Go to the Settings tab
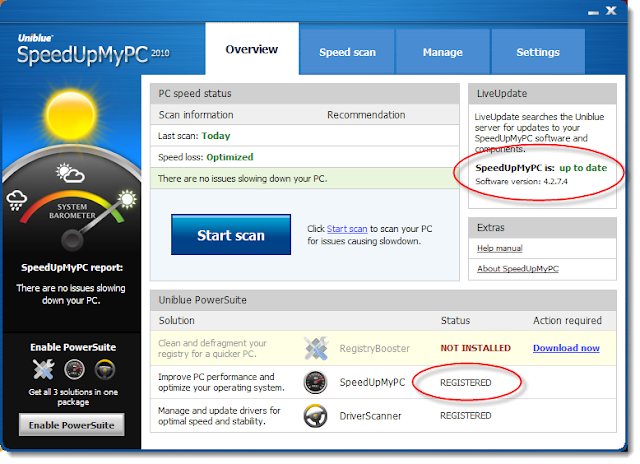This screenshot has width=640, height=464. (538, 52)
